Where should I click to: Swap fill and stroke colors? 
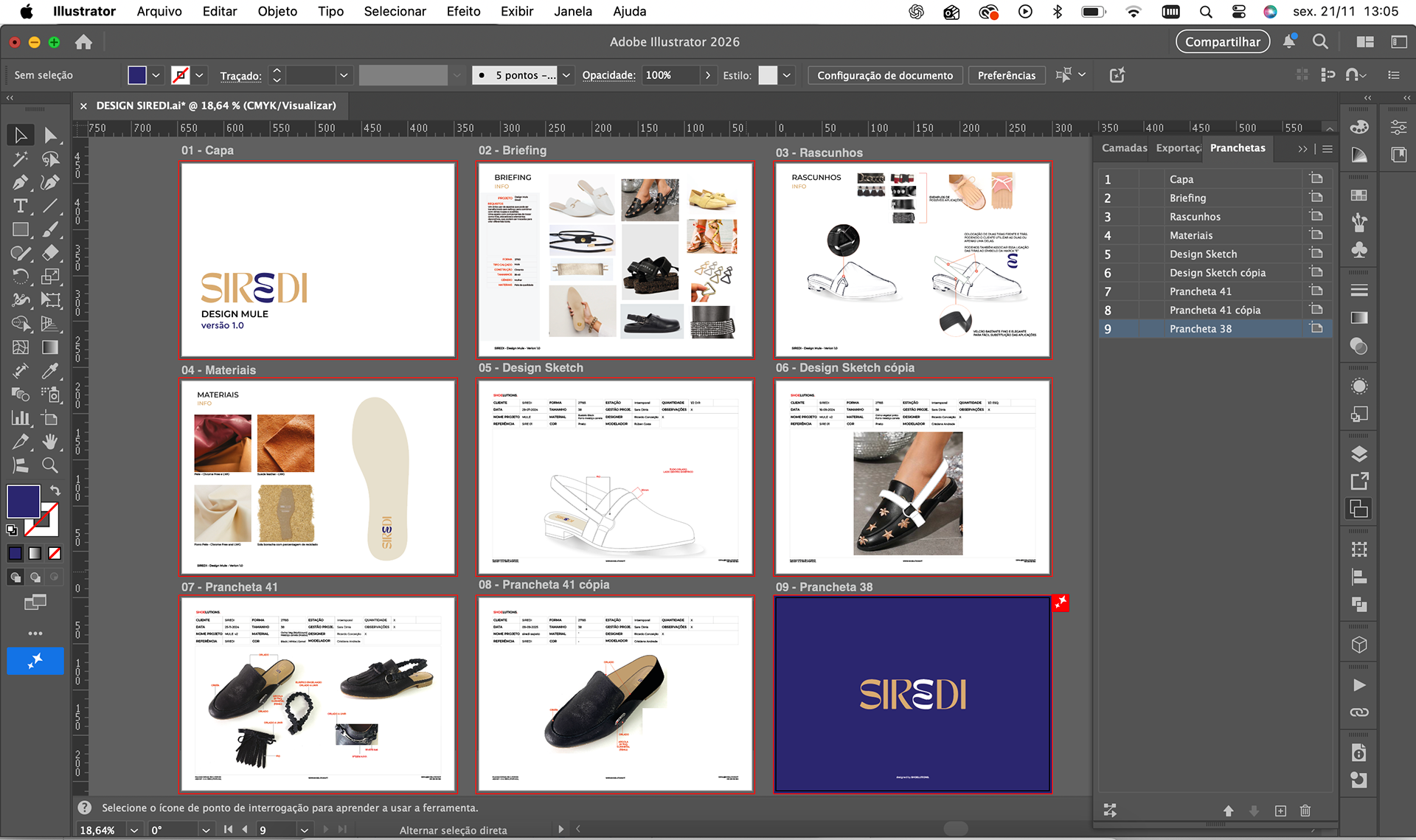[x=55, y=490]
